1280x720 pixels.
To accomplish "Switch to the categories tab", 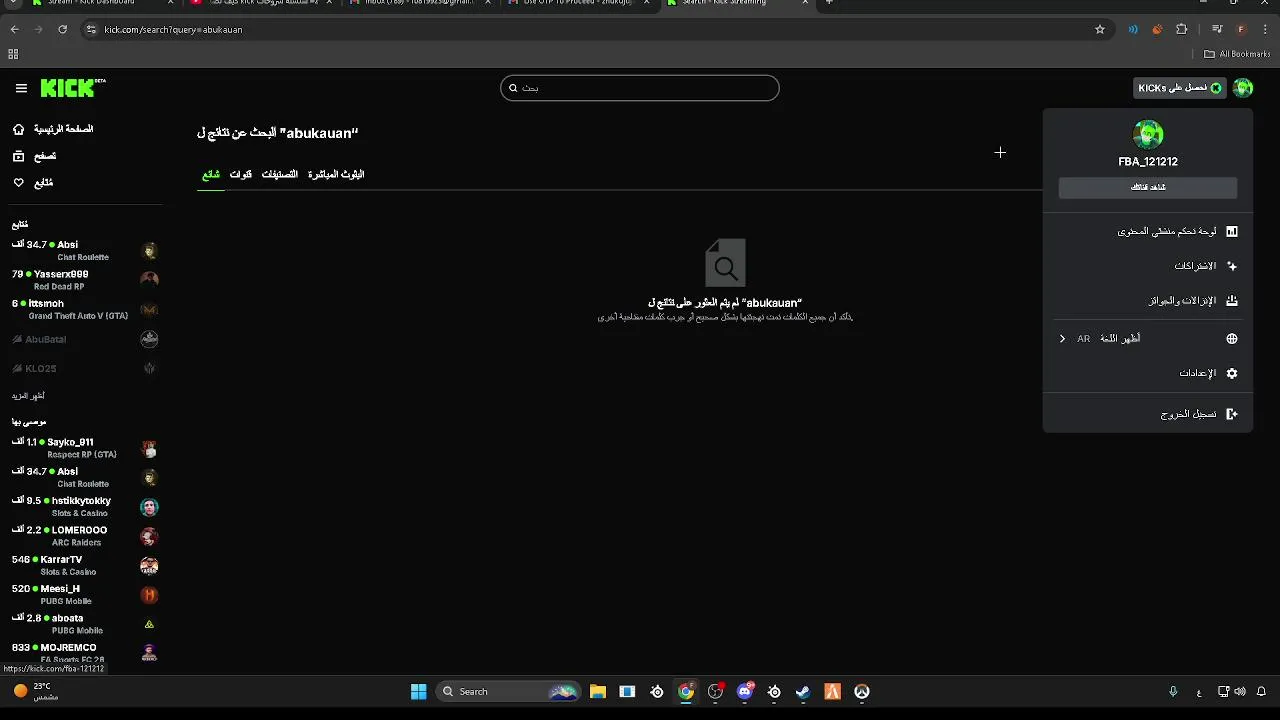I will tap(280, 175).
